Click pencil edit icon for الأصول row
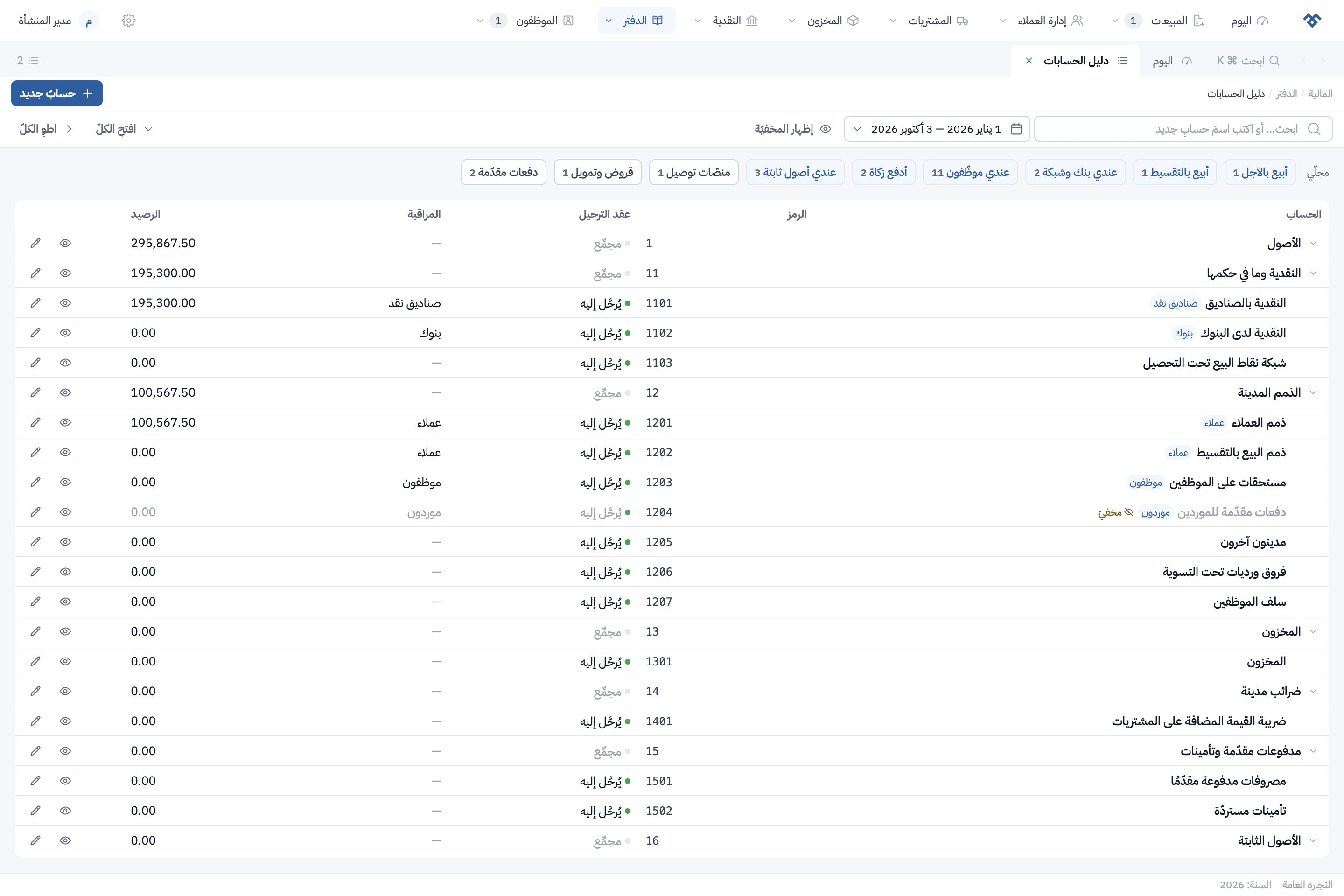 [x=35, y=244]
